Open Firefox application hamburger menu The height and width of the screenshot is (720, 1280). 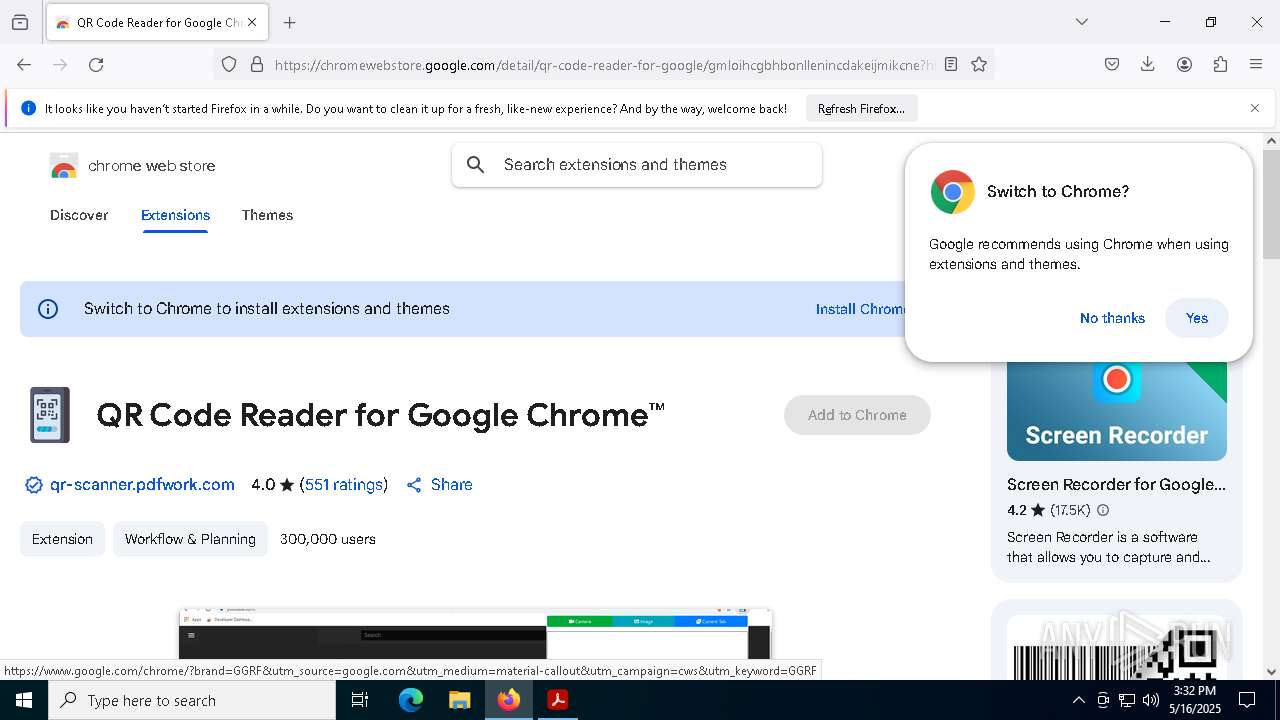click(1256, 64)
